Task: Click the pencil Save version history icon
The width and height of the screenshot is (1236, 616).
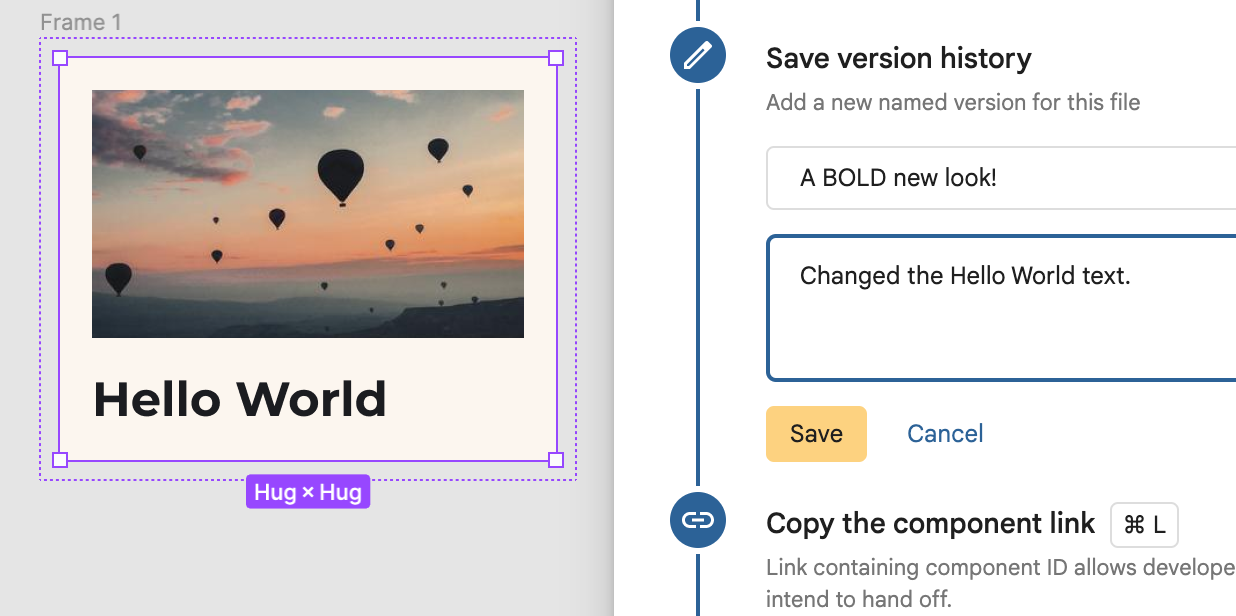Action: tap(697, 56)
